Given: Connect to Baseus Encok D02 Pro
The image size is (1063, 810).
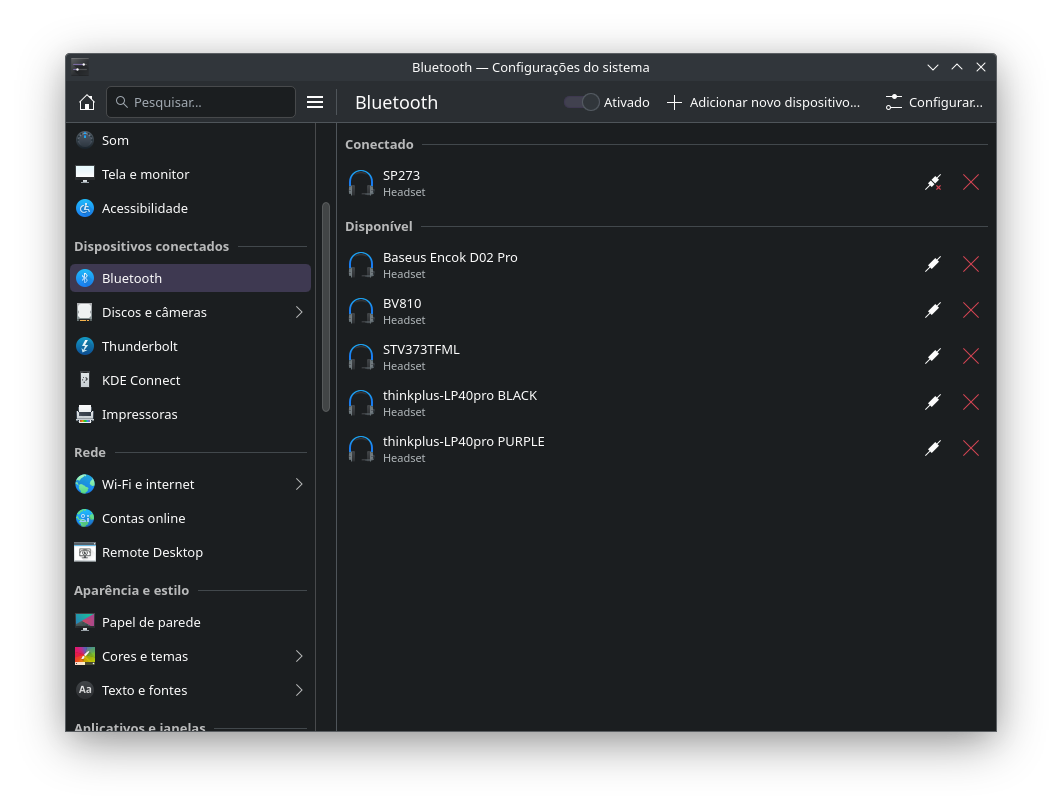Looking at the screenshot, I should 934,264.
